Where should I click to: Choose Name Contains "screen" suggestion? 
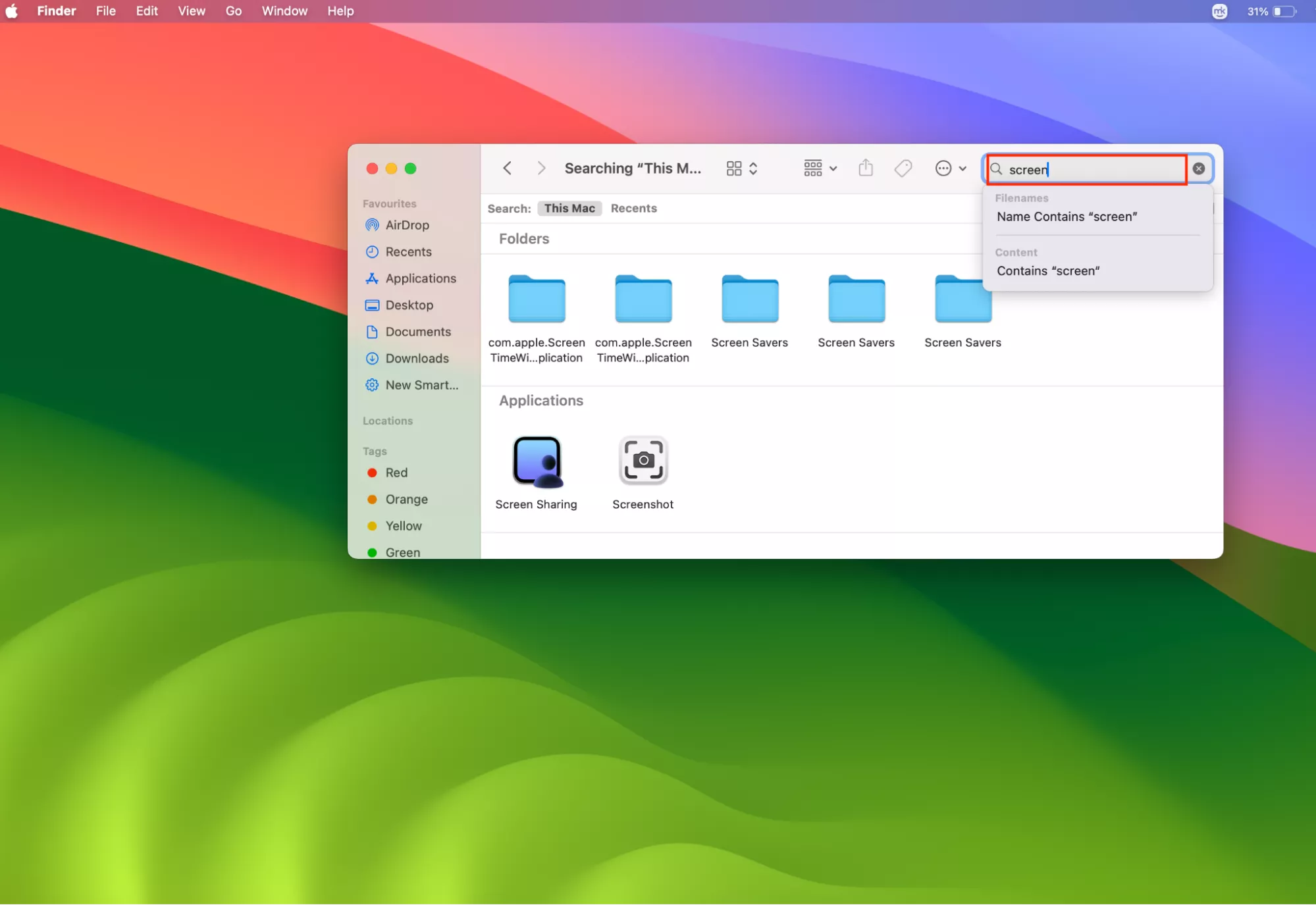(x=1066, y=217)
